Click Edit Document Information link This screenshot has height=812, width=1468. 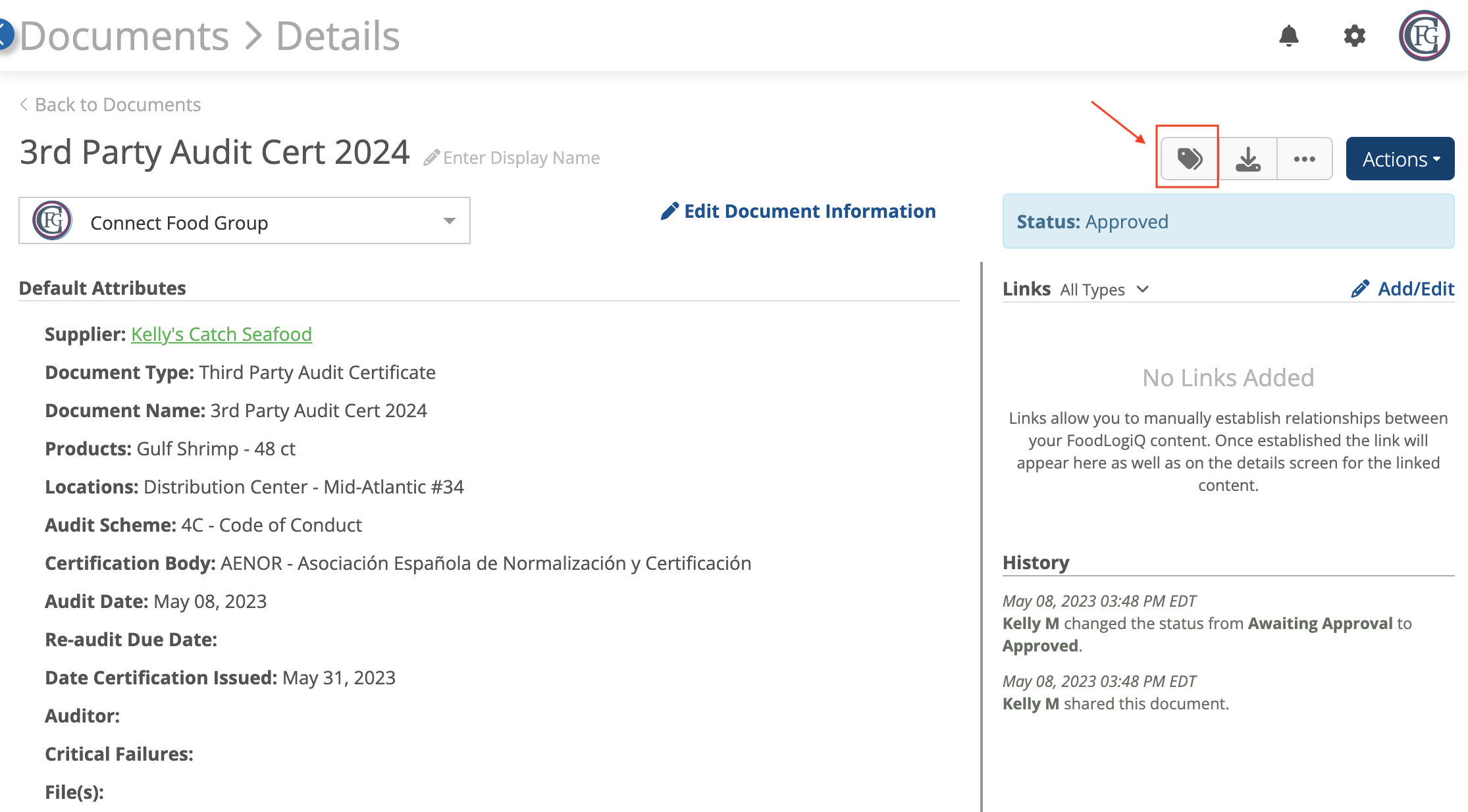click(798, 211)
